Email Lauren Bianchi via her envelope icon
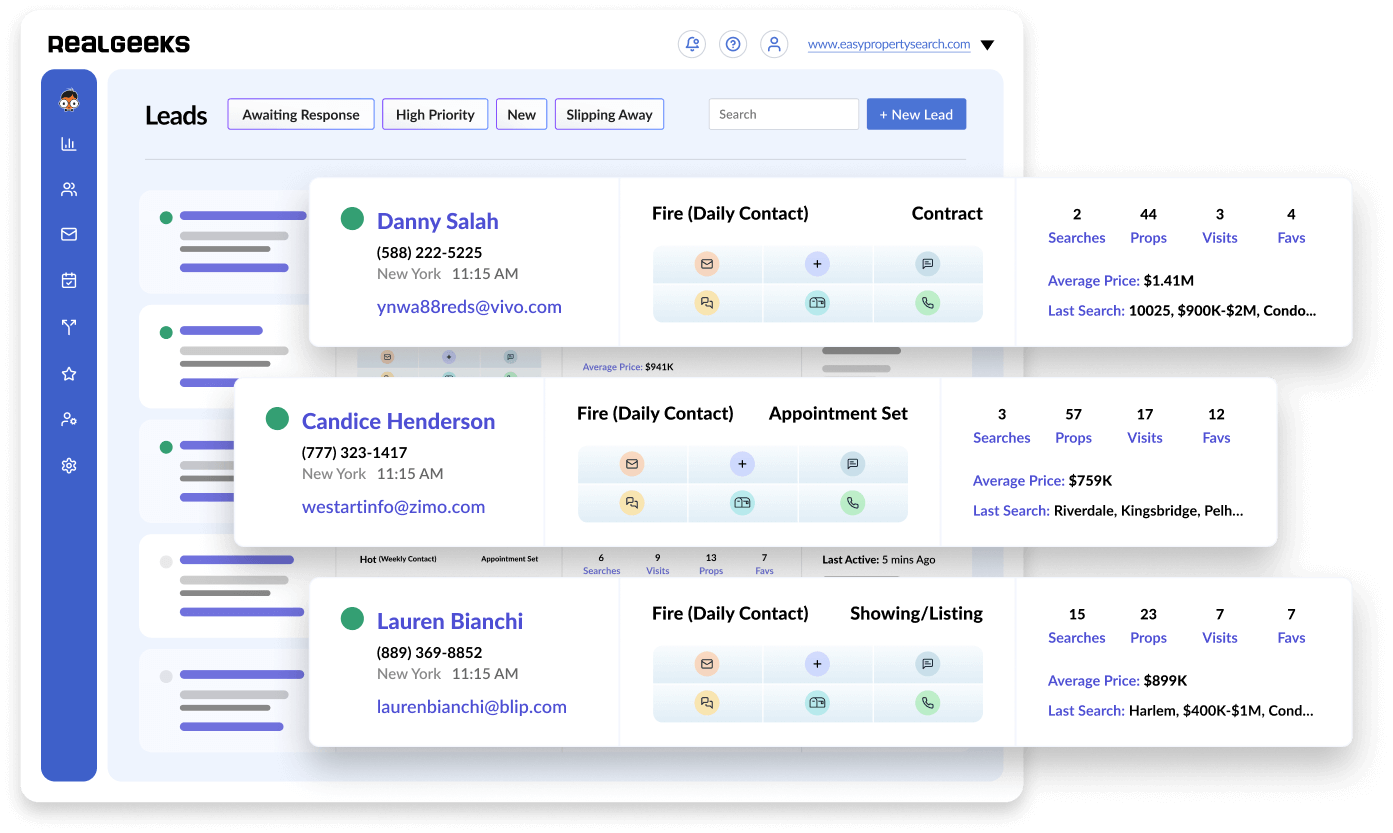 707,663
